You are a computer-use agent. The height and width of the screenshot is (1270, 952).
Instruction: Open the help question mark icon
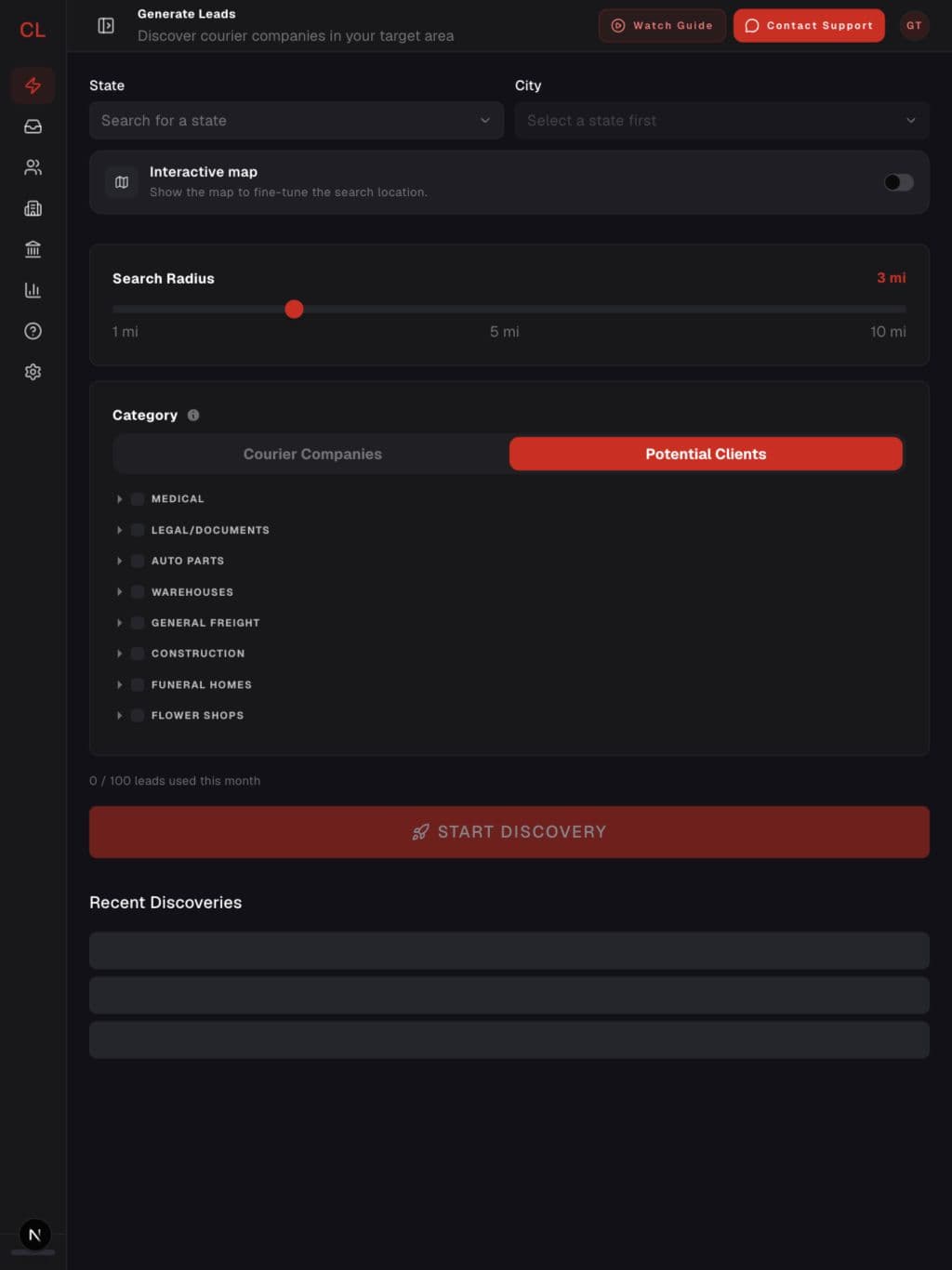click(33, 331)
